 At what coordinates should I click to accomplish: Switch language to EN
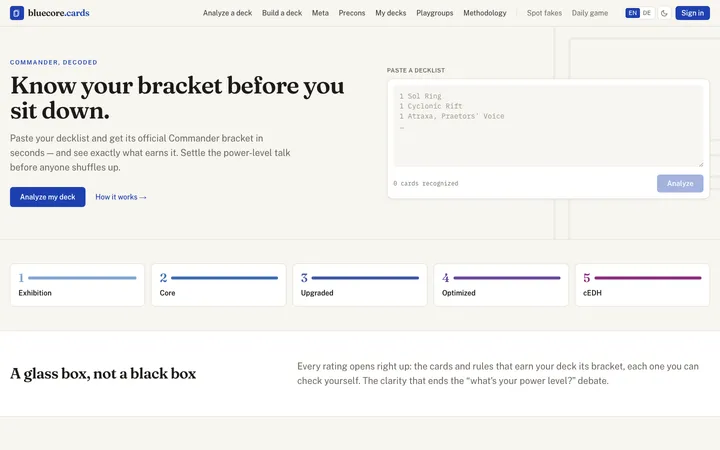(x=632, y=13)
